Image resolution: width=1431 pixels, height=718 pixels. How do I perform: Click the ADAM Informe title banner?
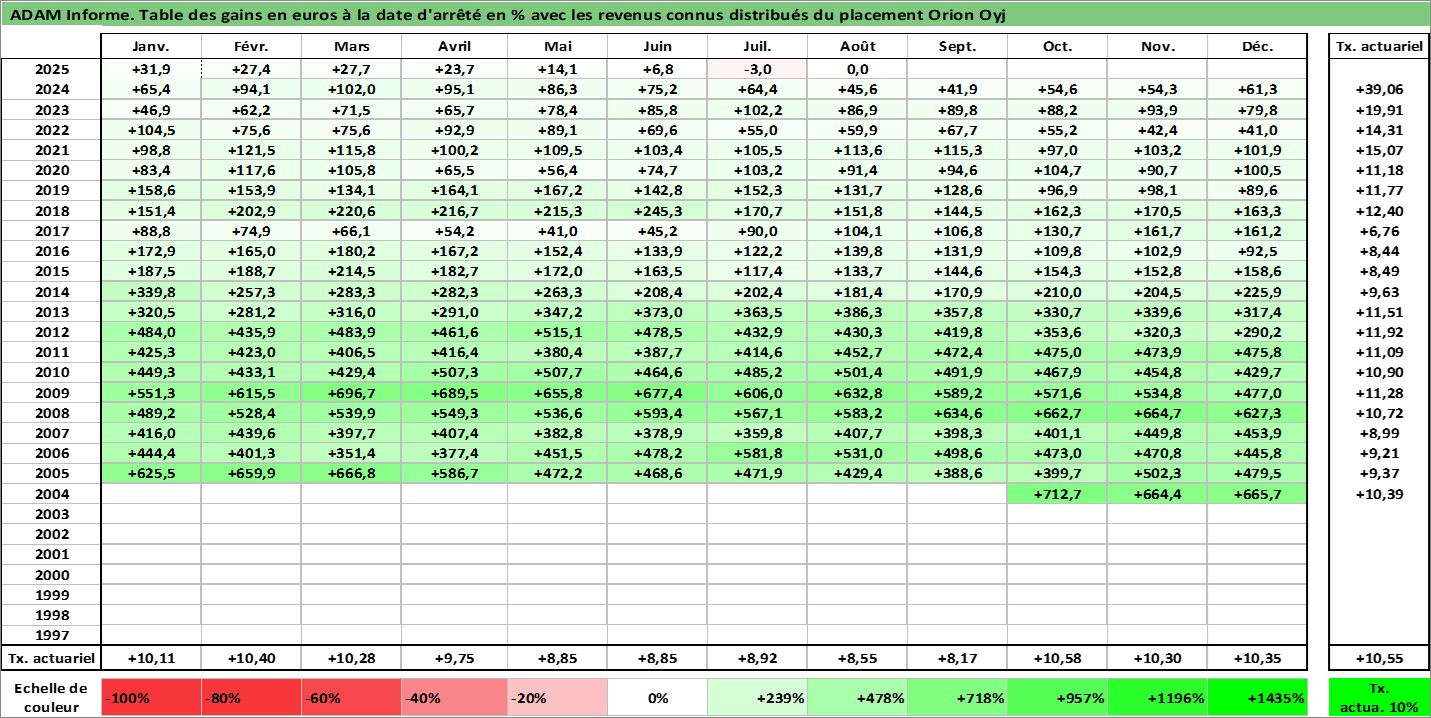715,14
